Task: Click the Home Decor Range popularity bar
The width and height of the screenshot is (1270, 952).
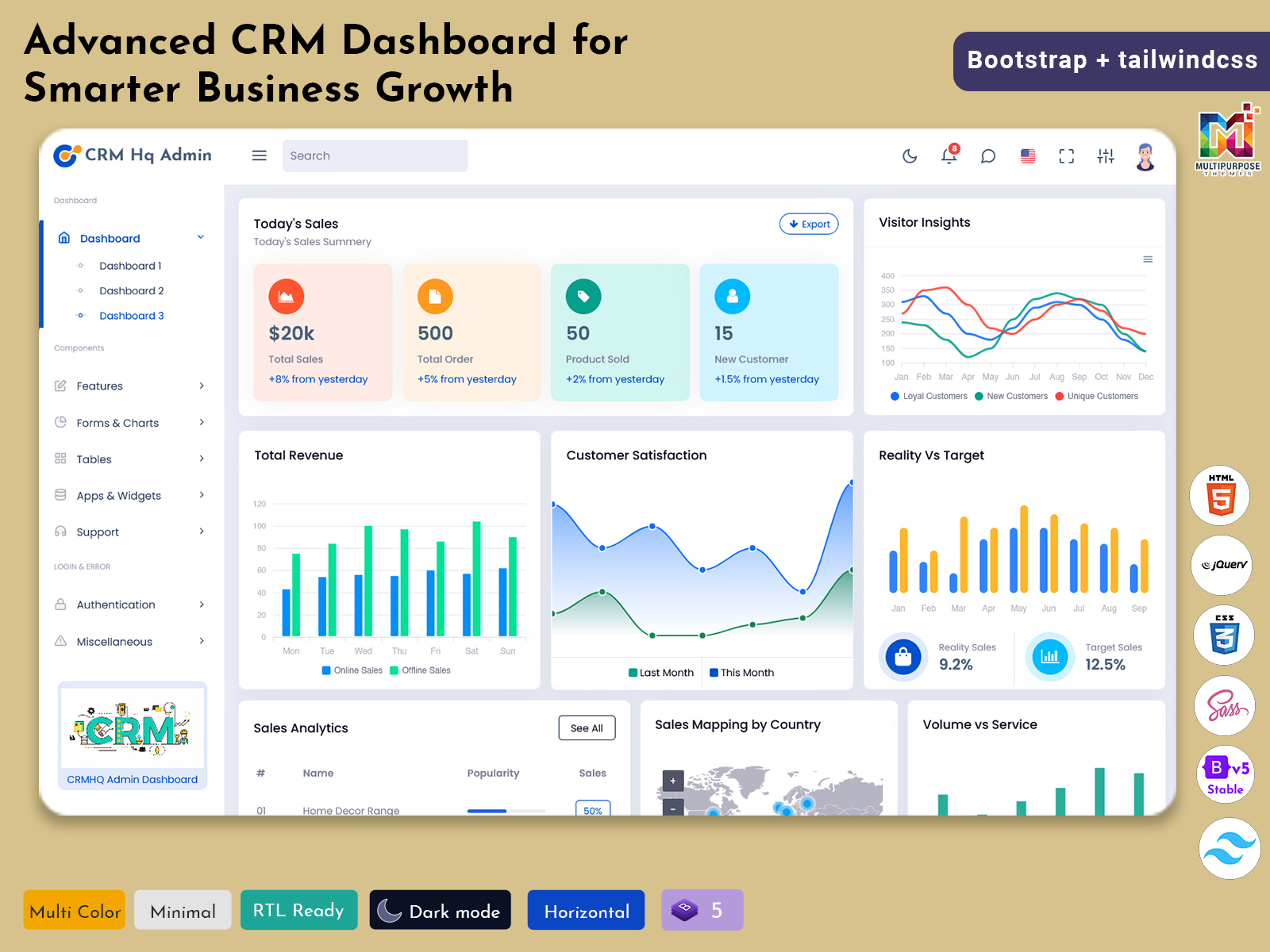Action: click(x=506, y=811)
